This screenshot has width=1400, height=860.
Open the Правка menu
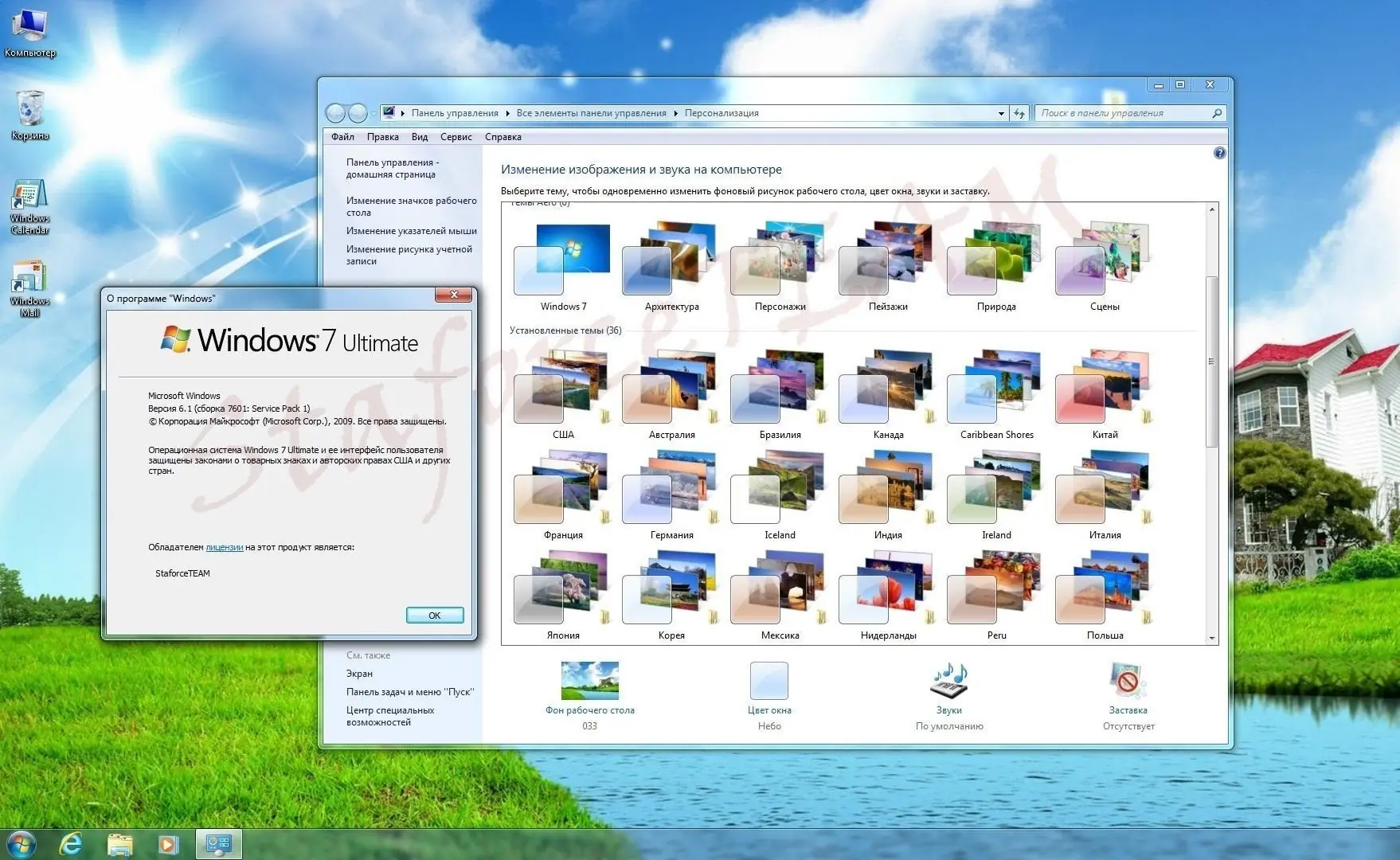[x=382, y=137]
